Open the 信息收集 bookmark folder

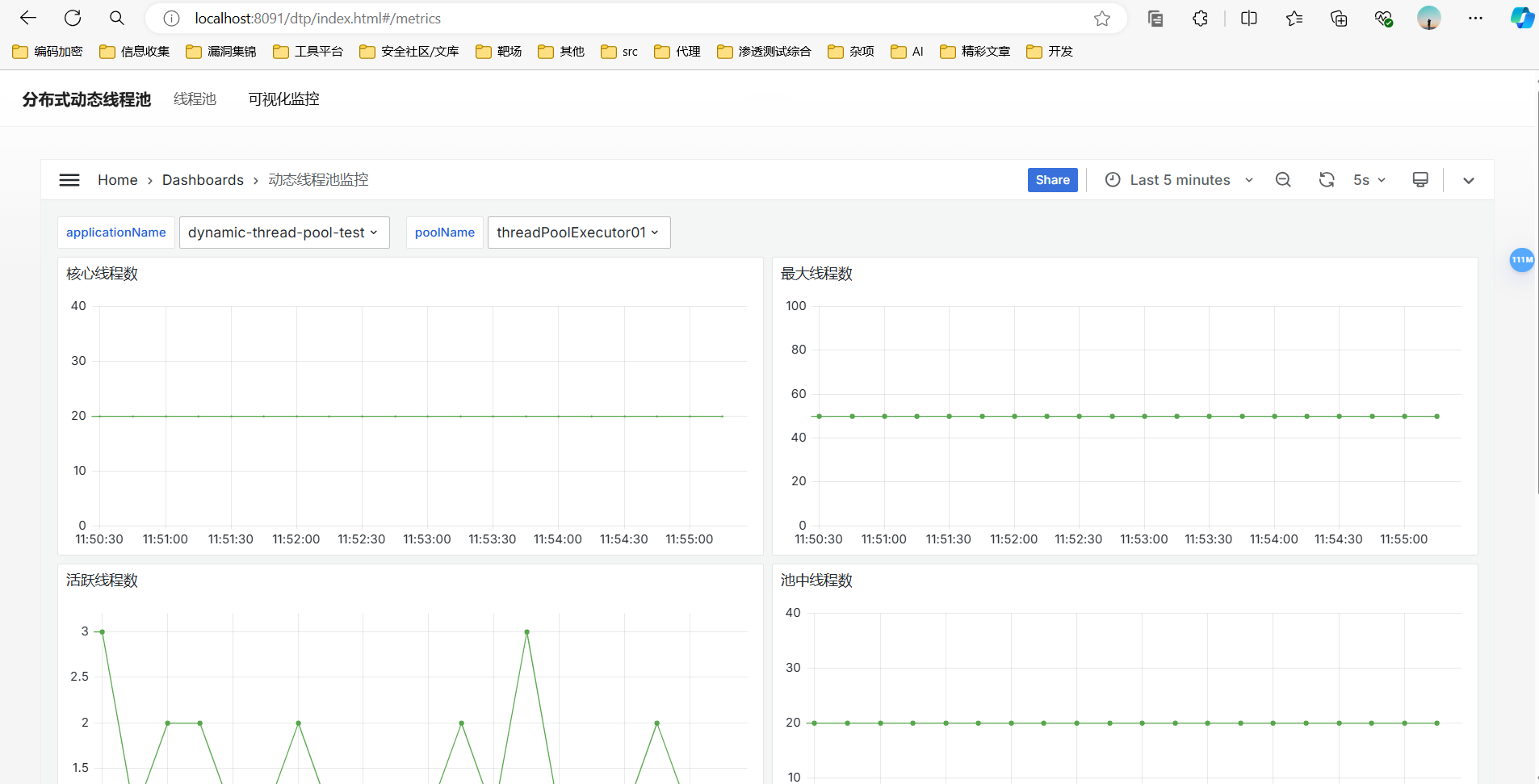point(135,52)
